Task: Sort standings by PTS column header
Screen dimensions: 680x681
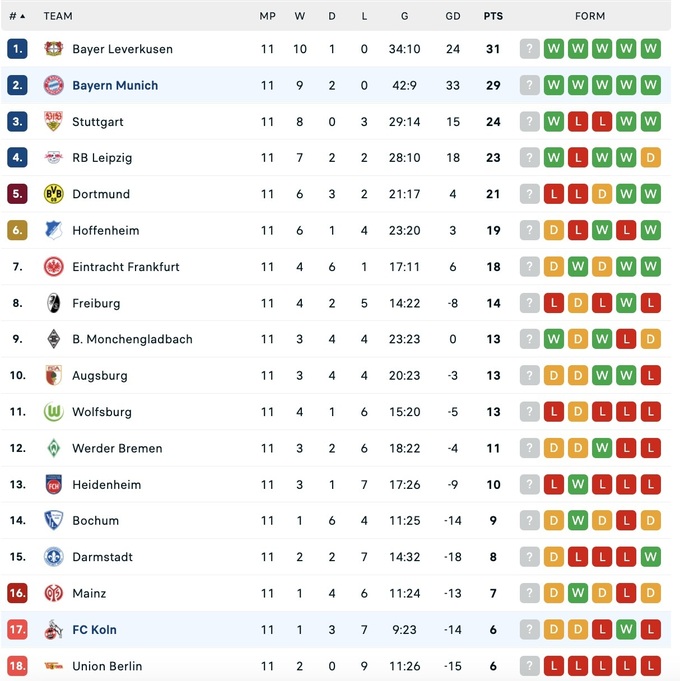Action: (493, 16)
